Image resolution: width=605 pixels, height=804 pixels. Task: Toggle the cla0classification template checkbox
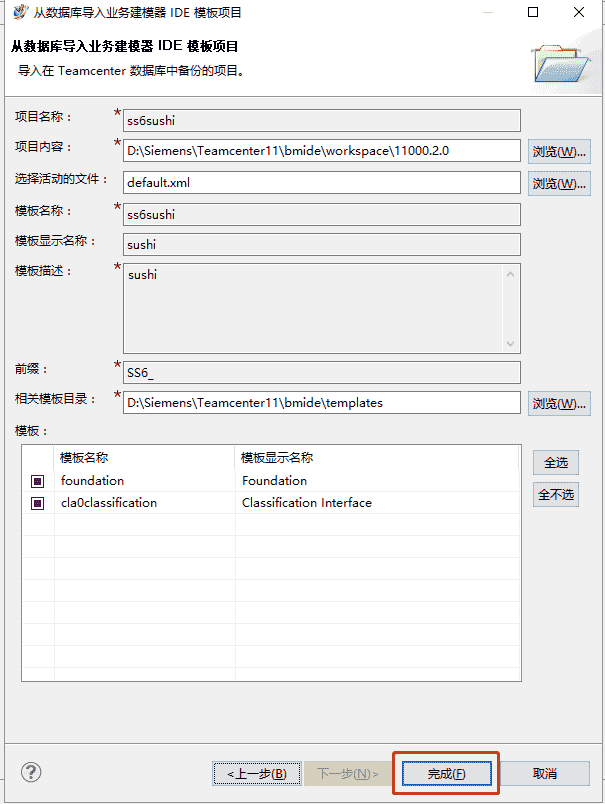37,503
